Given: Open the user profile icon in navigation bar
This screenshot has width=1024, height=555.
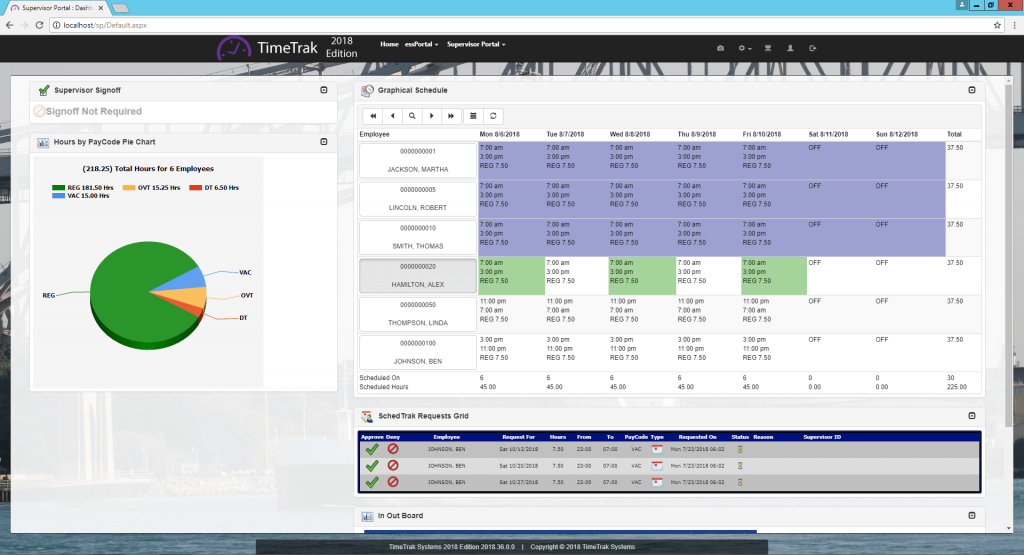Looking at the screenshot, I should pos(790,48).
